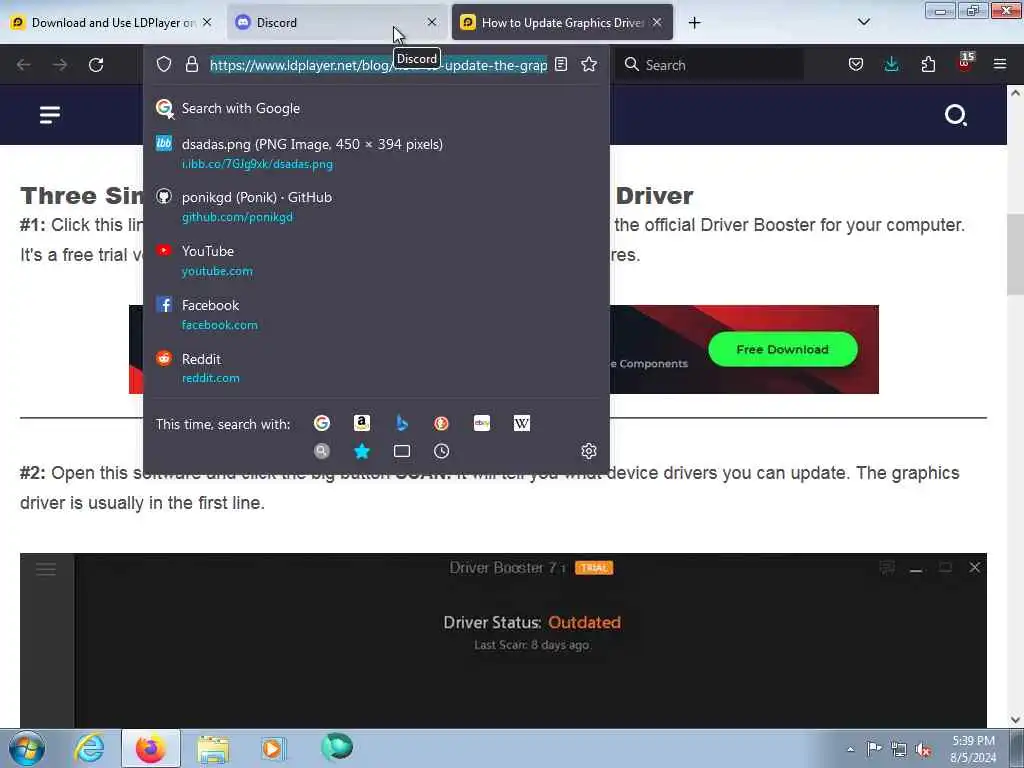Reload the current page

[96, 65]
